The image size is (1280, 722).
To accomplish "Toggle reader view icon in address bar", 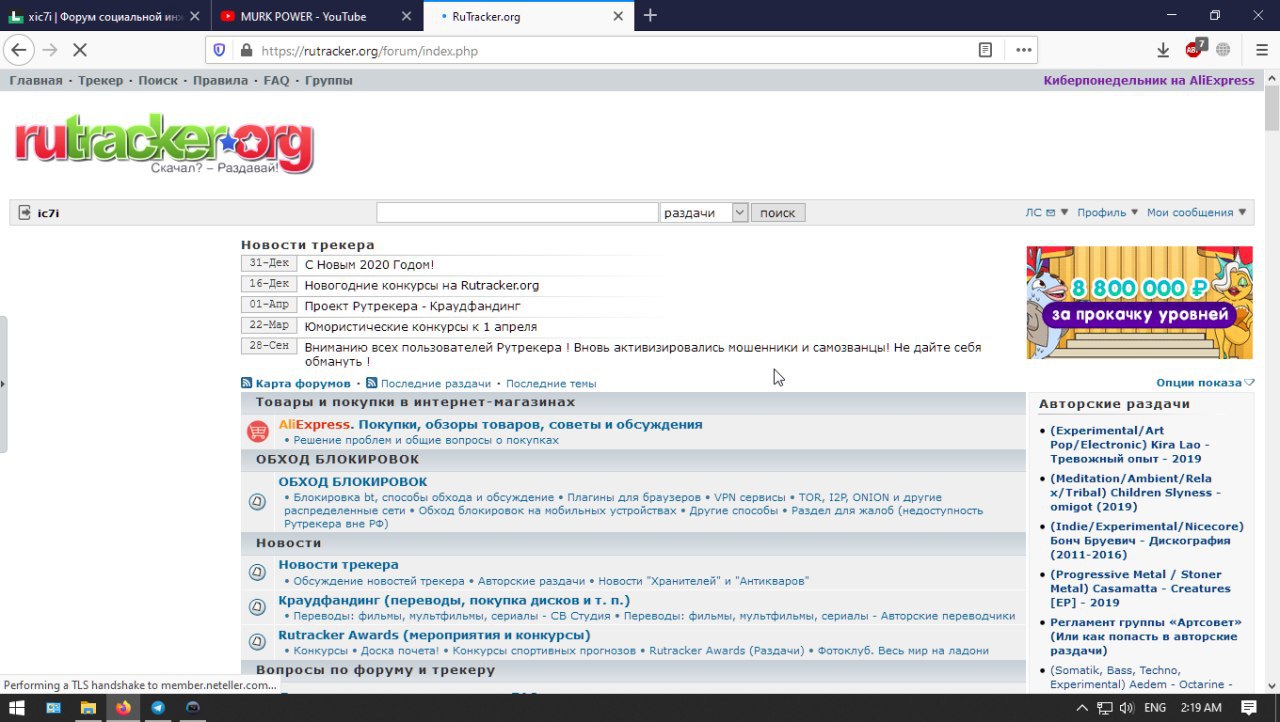I will pyautogui.click(x=985, y=50).
